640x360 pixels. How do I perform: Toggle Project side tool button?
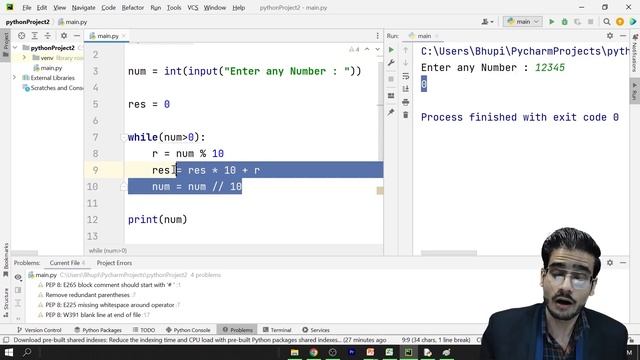coord(5,45)
